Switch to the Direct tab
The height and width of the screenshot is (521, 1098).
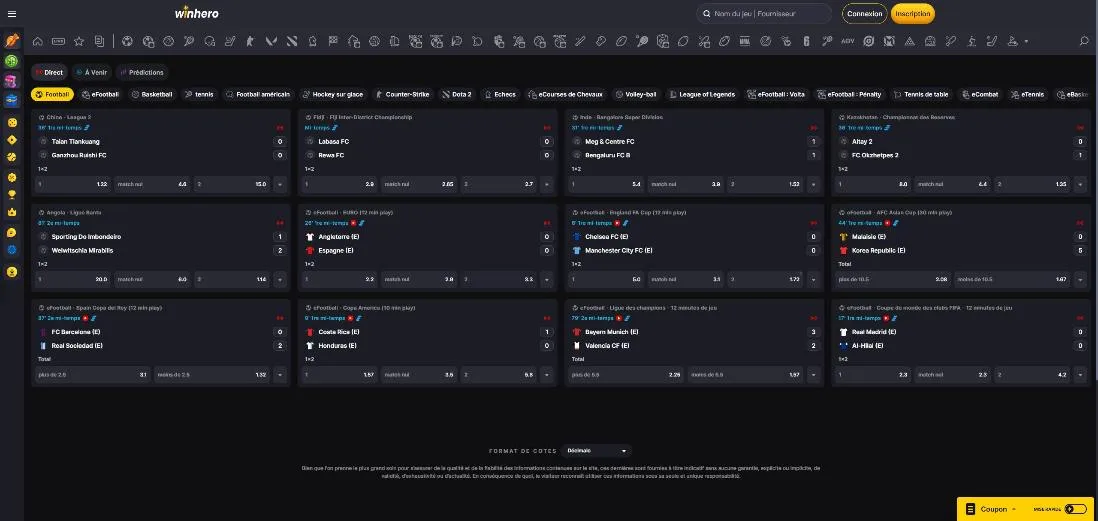(x=49, y=72)
